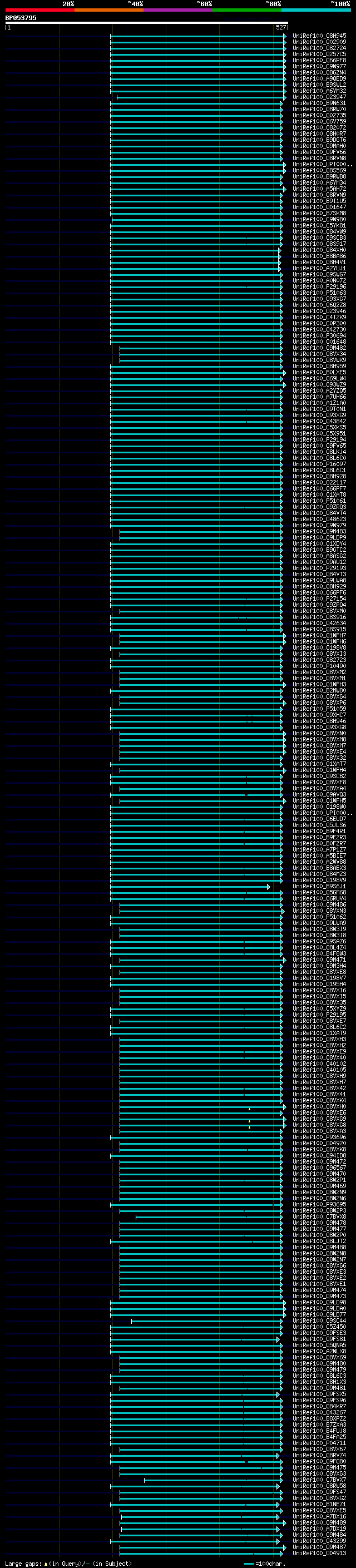Open the UniRef100_Q9AVQ3 hit
The image size is (356, 1568).
pos(319,794)
